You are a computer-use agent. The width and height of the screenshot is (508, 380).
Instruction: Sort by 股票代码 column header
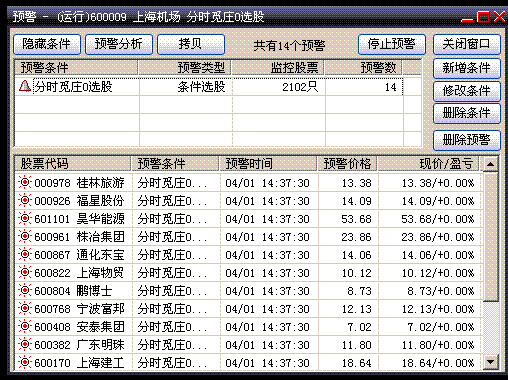tap(73, 164)
